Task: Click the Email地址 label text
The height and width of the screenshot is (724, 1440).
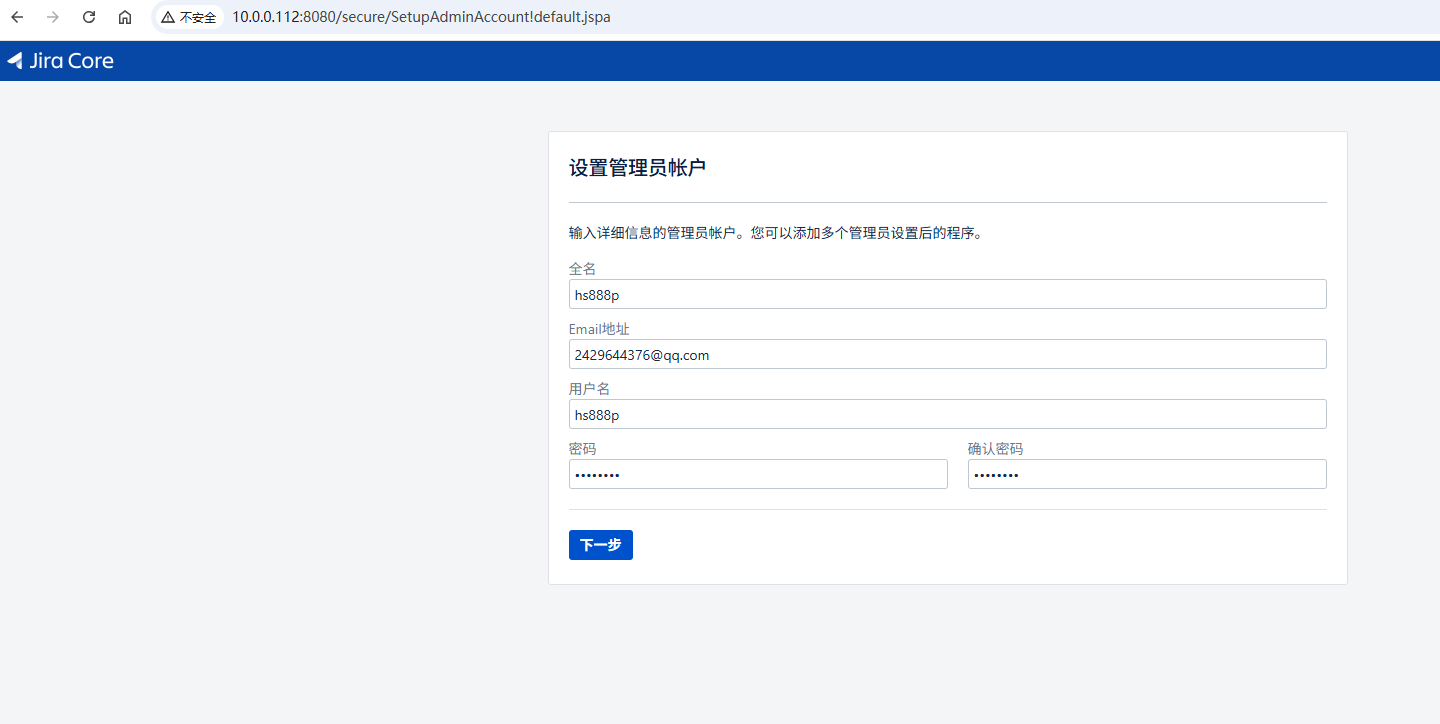Action: click(598, 329)
